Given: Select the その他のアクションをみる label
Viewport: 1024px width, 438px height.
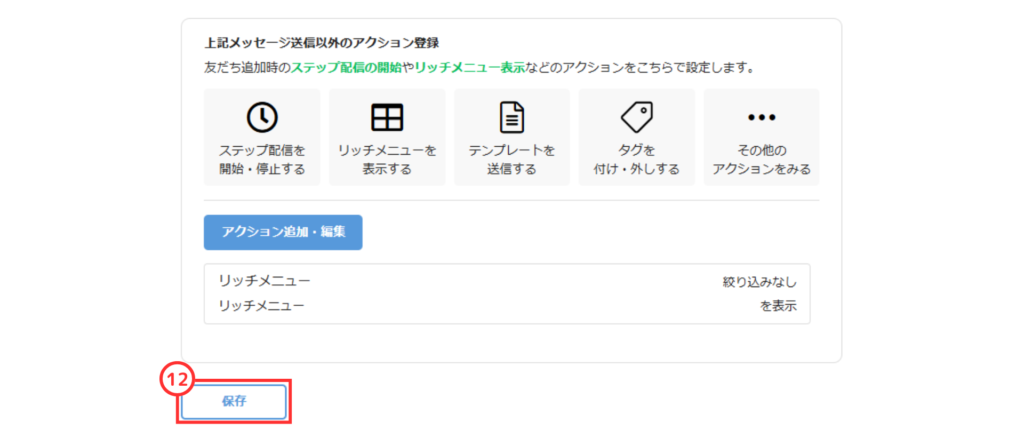Looking at the screenshot, I should tap(761, 160).
